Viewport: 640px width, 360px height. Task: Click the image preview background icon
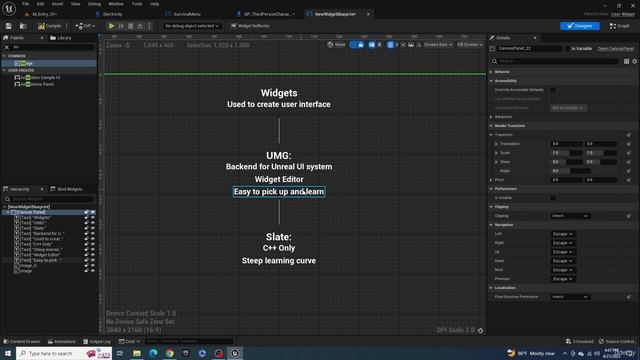pos(411,44)
